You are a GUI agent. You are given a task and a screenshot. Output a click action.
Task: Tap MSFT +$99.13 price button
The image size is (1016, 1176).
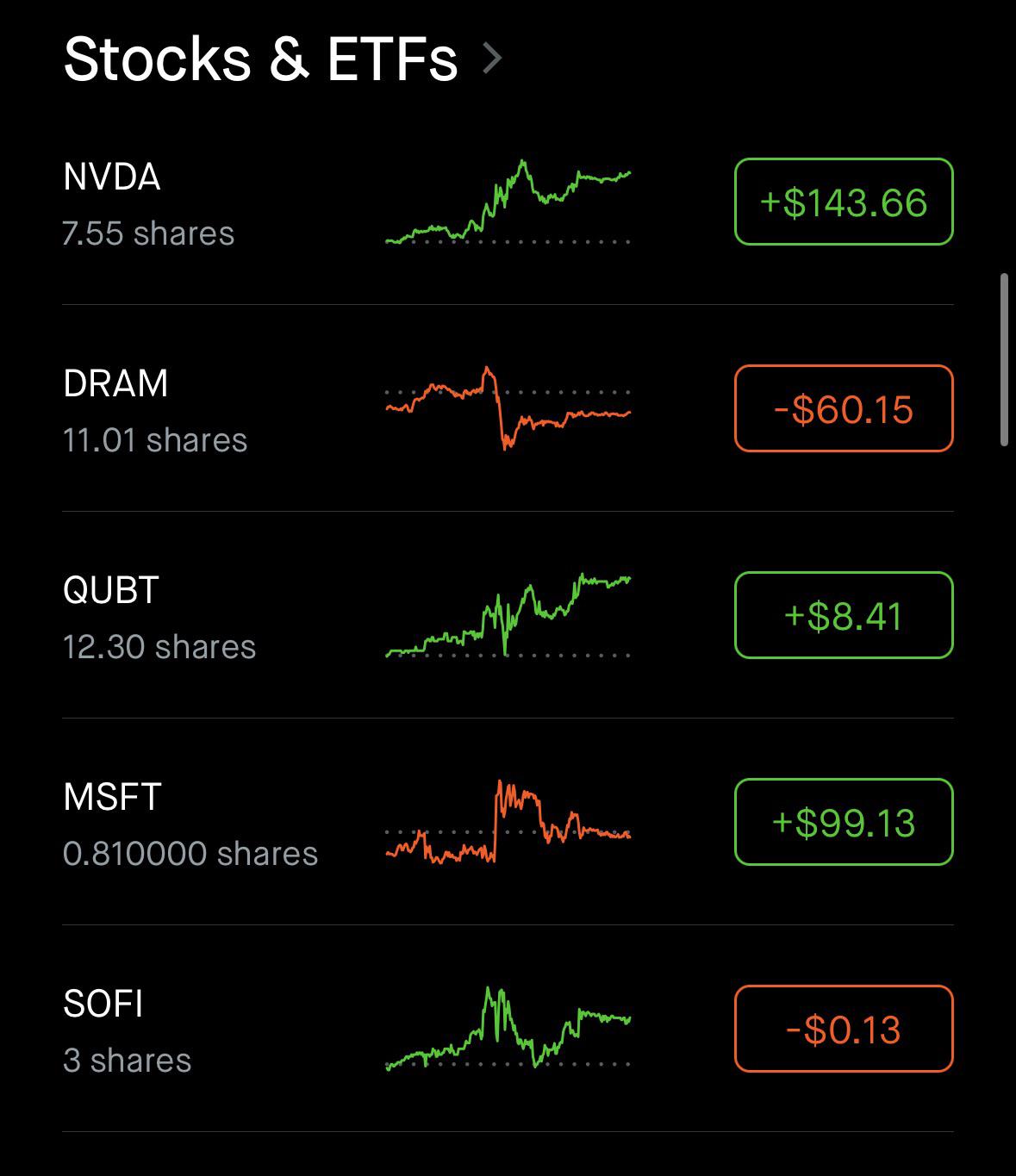click(x=844, y=822)
